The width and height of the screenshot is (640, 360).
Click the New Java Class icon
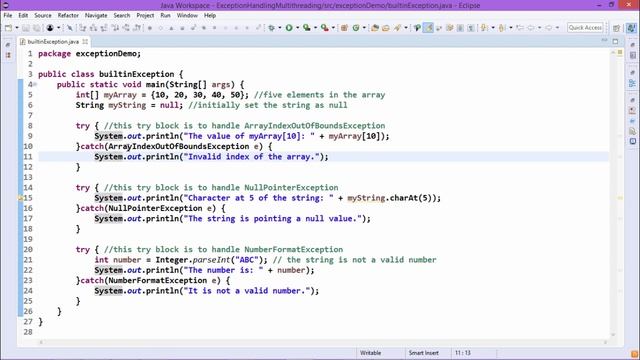click(356, 28)
